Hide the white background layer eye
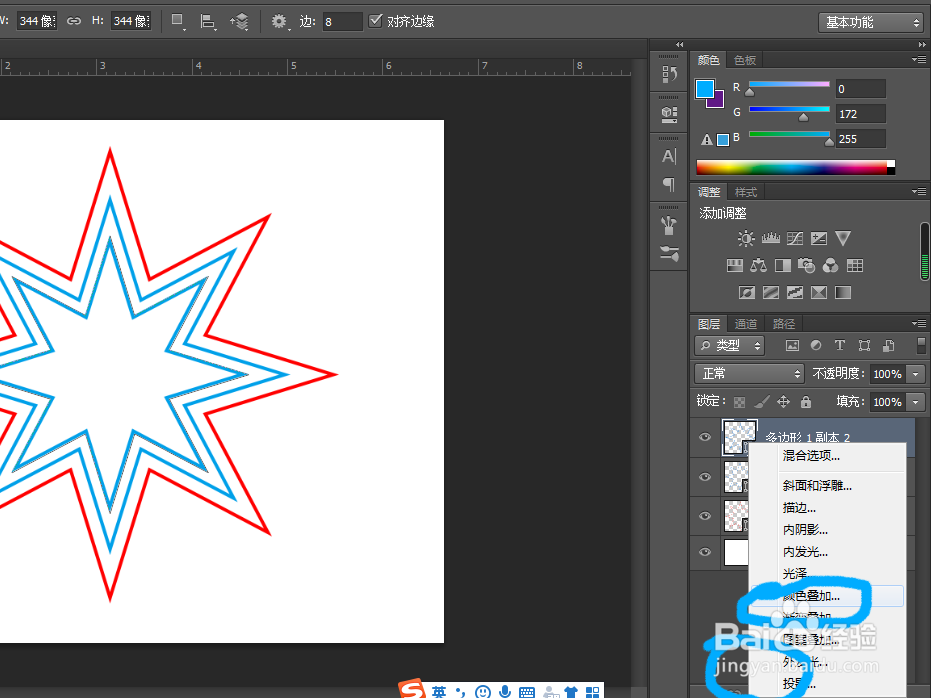The width and height of the screenshot is (931, 698). pos(705,552)
